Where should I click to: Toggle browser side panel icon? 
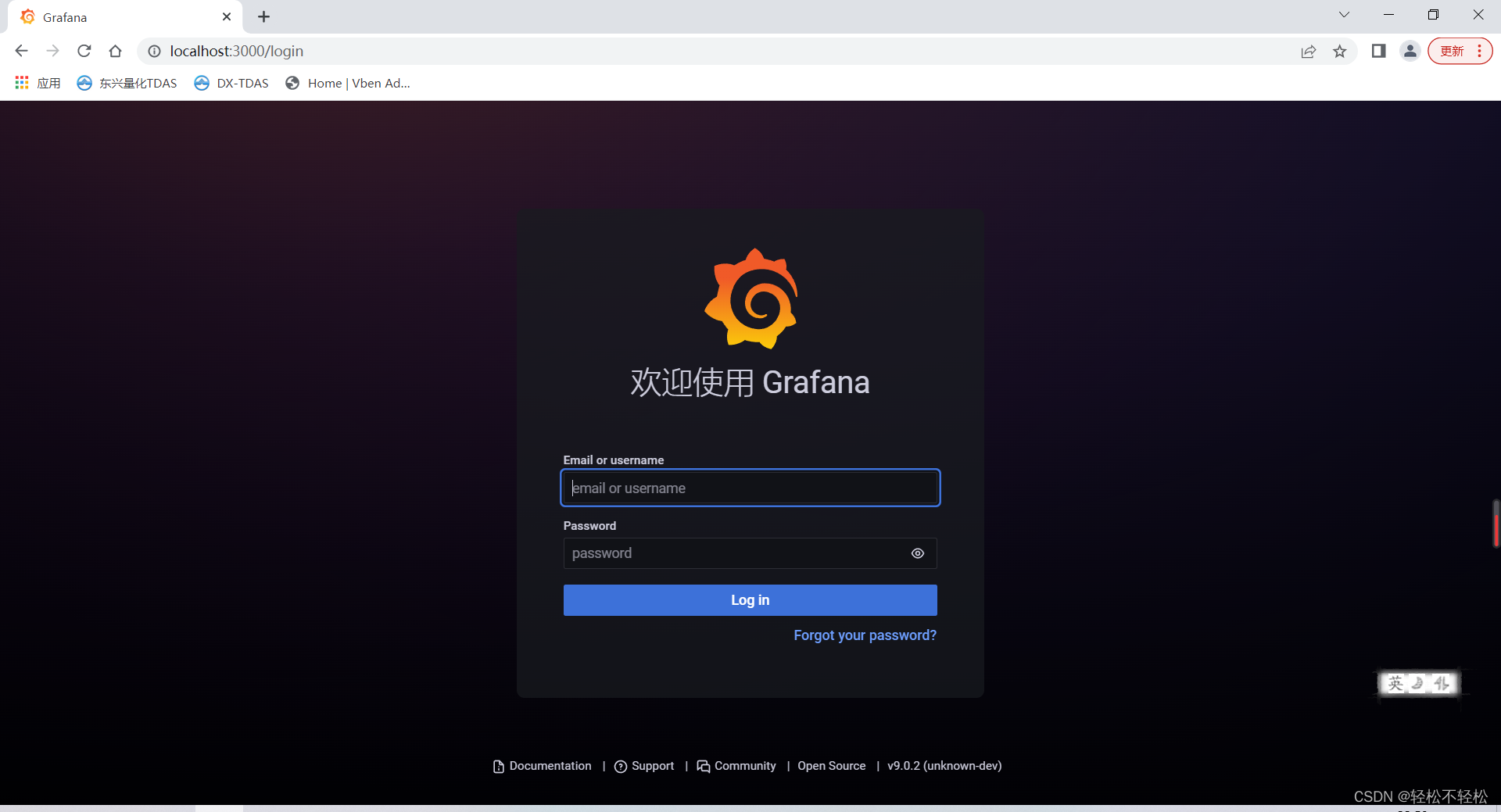(1378, 51)
